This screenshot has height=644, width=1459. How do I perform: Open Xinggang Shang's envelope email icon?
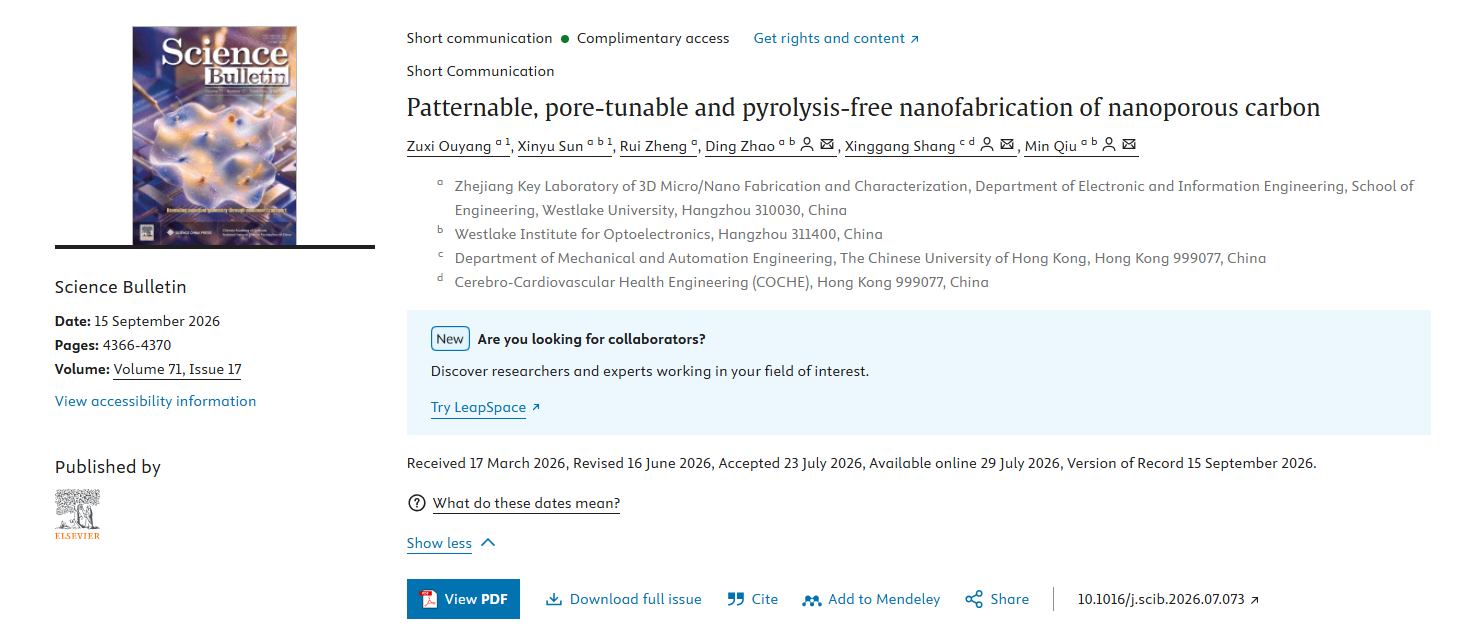[x=1007, y=145]
